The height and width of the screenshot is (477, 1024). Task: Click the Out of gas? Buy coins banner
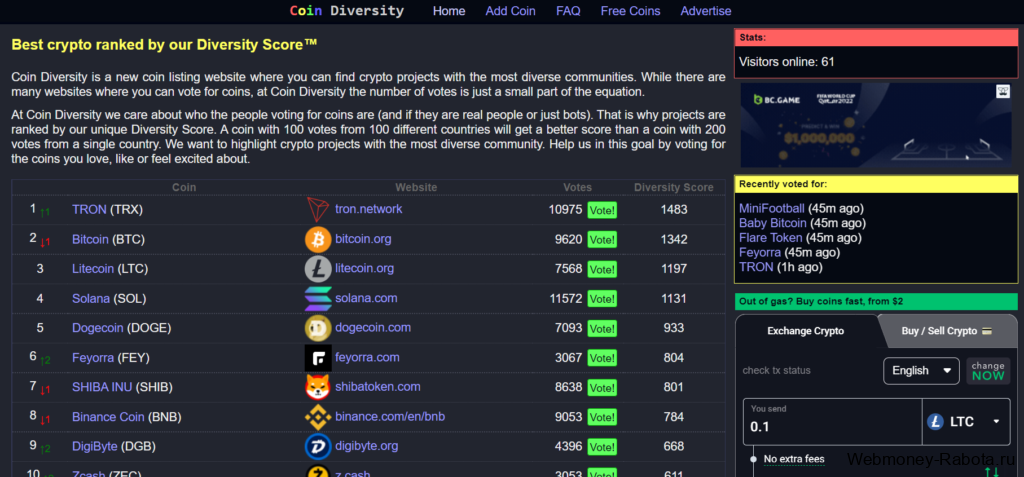pyautogui.click(x=876, y=302)
